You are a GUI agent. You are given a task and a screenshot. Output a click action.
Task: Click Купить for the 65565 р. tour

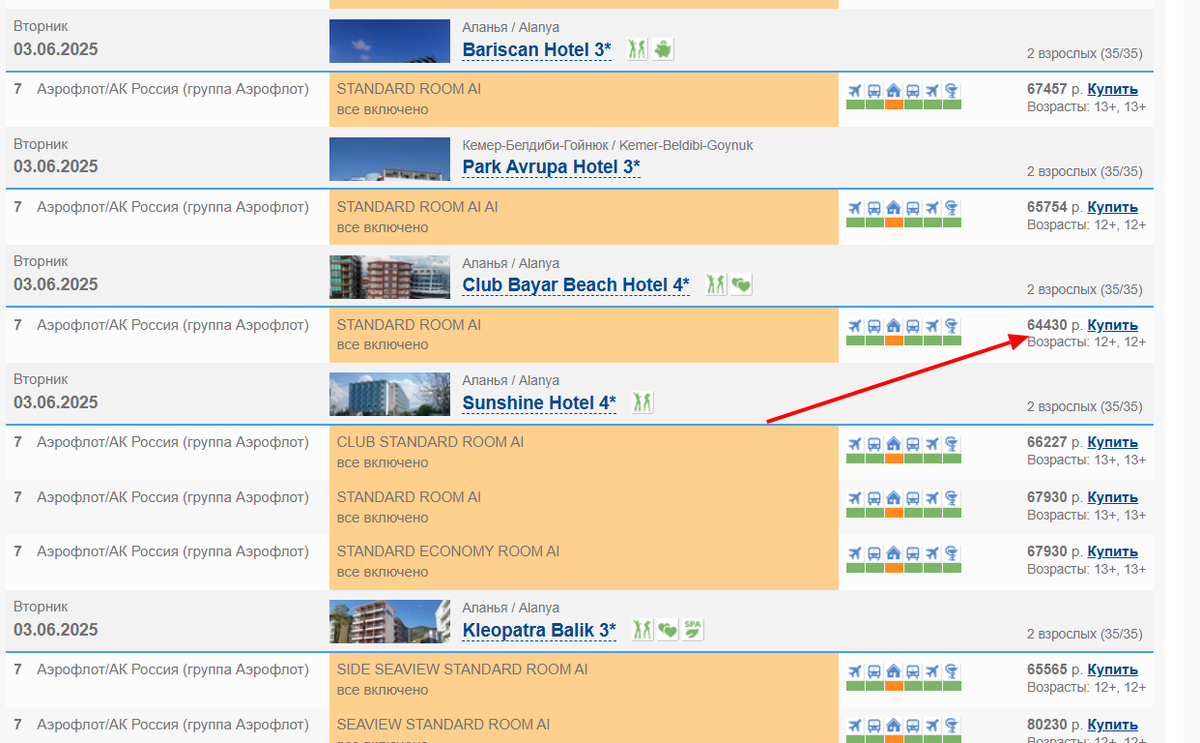1112,670
